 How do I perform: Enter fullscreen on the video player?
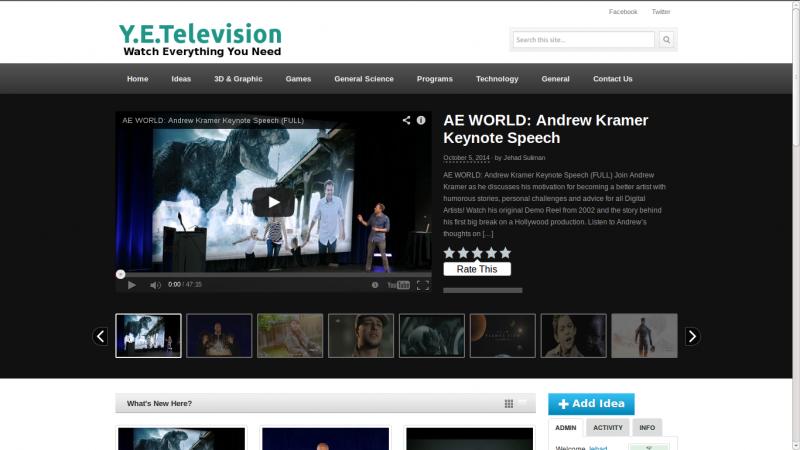(423, 285)
